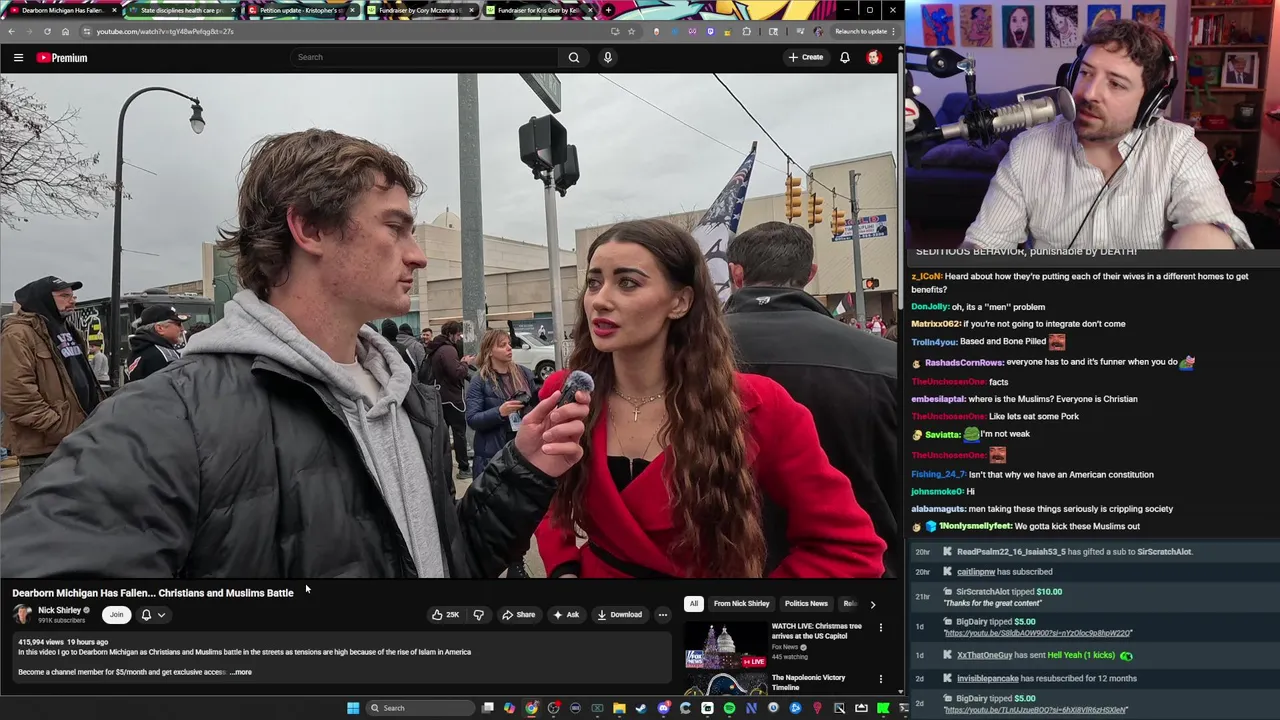Expand the description with ...more

[241, 672]
